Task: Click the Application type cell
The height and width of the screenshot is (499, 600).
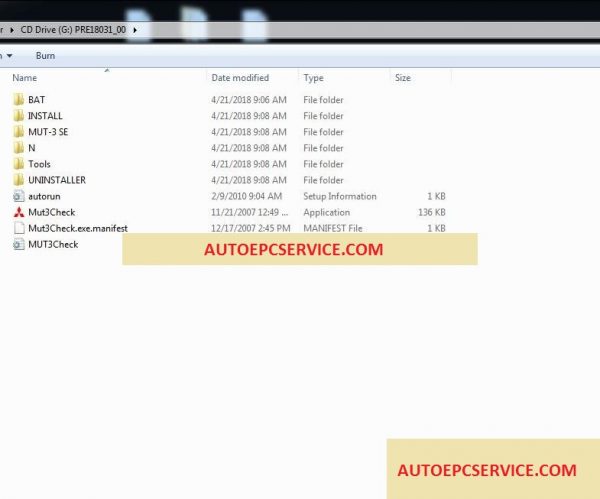Action: tap(326, 212)
